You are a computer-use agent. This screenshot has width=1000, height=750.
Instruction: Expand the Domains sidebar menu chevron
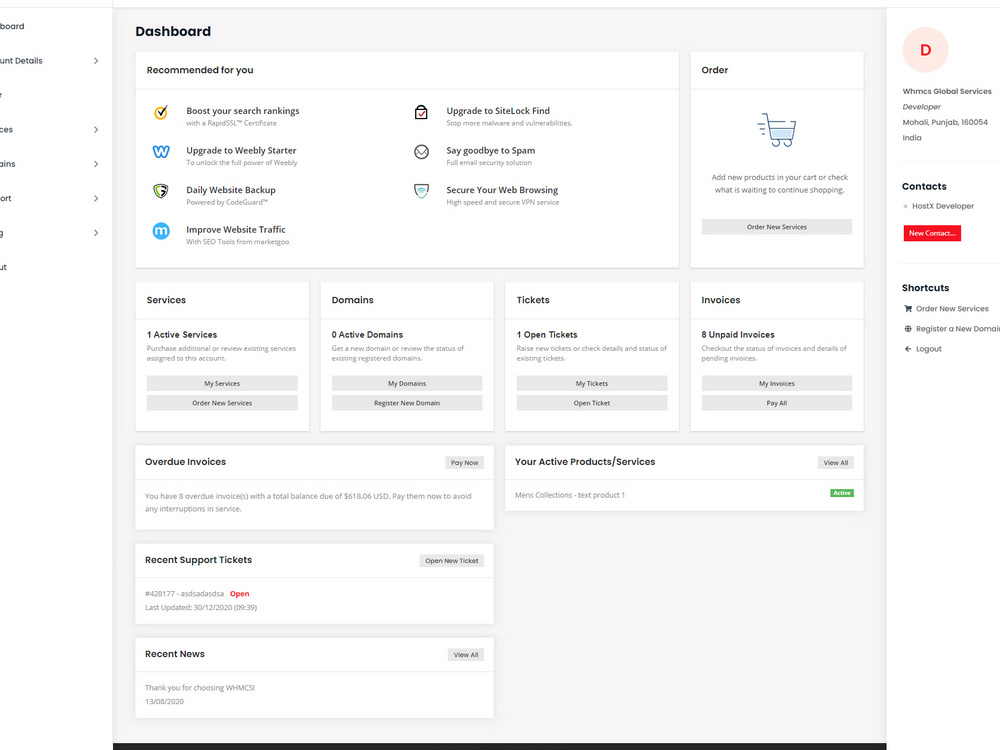coord(96,164)
